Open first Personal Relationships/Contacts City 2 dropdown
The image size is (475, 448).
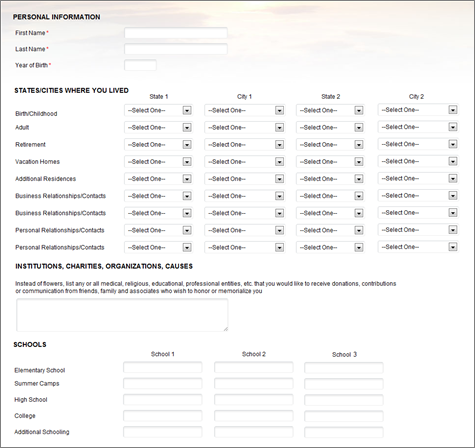click(418, 230)
